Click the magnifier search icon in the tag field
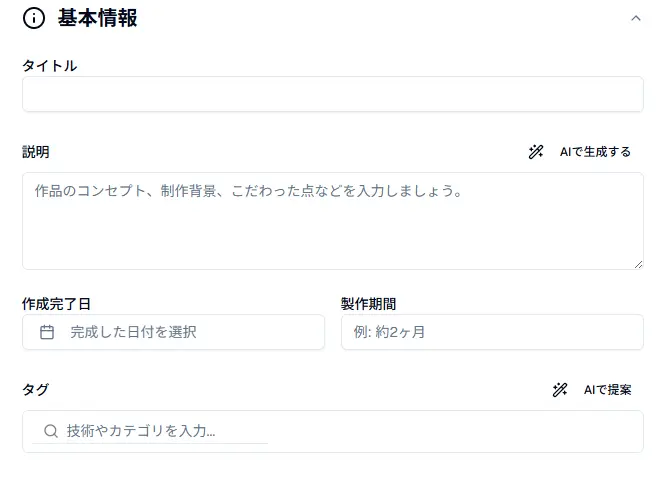666x477 pixels. [x=51, y=431]
